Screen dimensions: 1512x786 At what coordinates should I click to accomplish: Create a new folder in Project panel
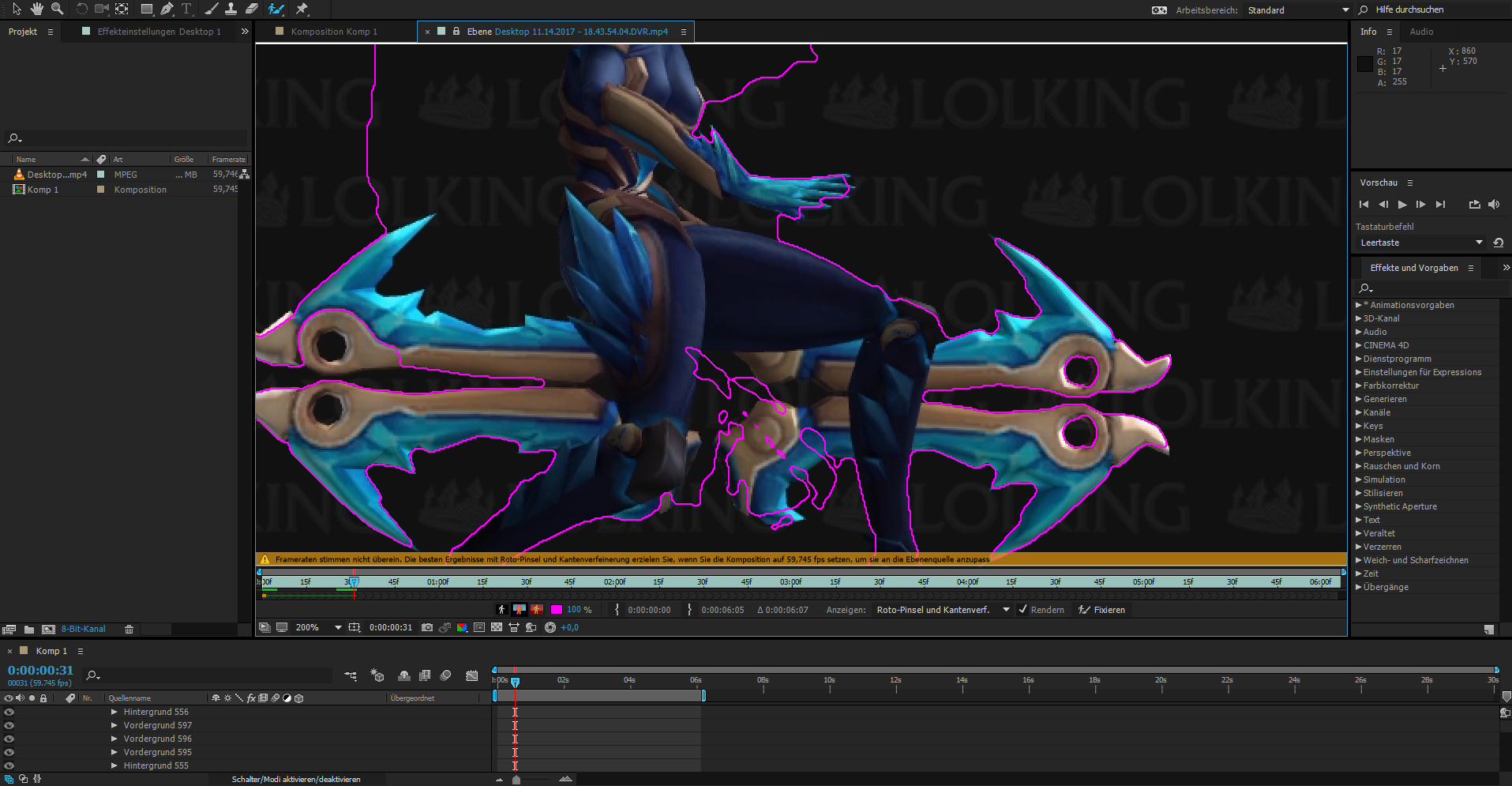[29, 630]
